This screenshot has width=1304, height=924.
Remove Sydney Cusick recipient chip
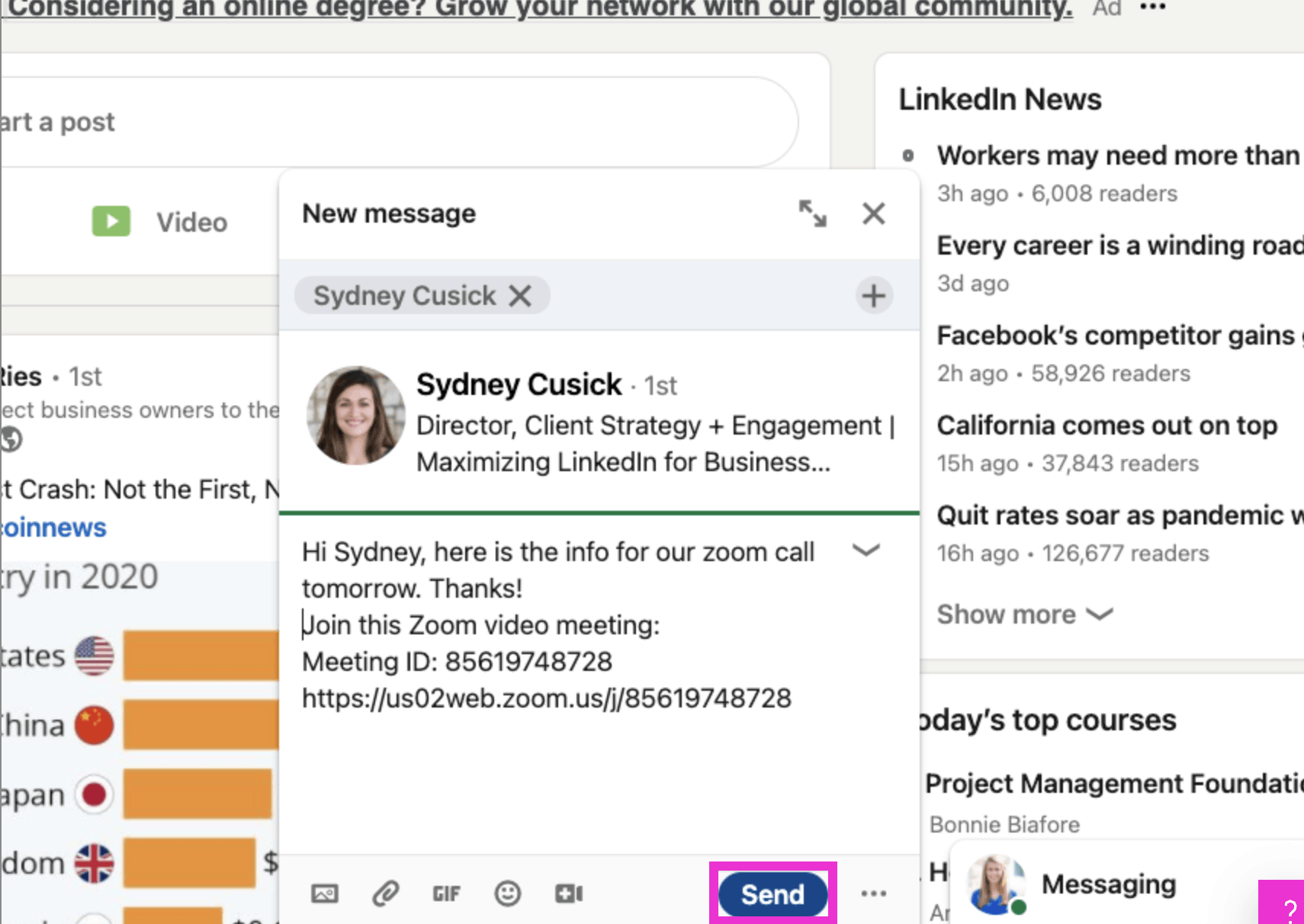click(x=520, y=296)
